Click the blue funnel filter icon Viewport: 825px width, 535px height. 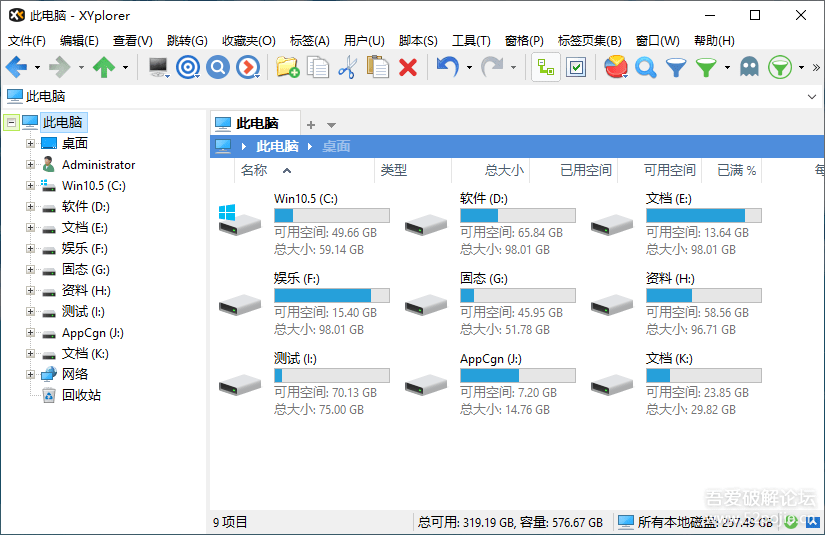click(x=676, y=67)
